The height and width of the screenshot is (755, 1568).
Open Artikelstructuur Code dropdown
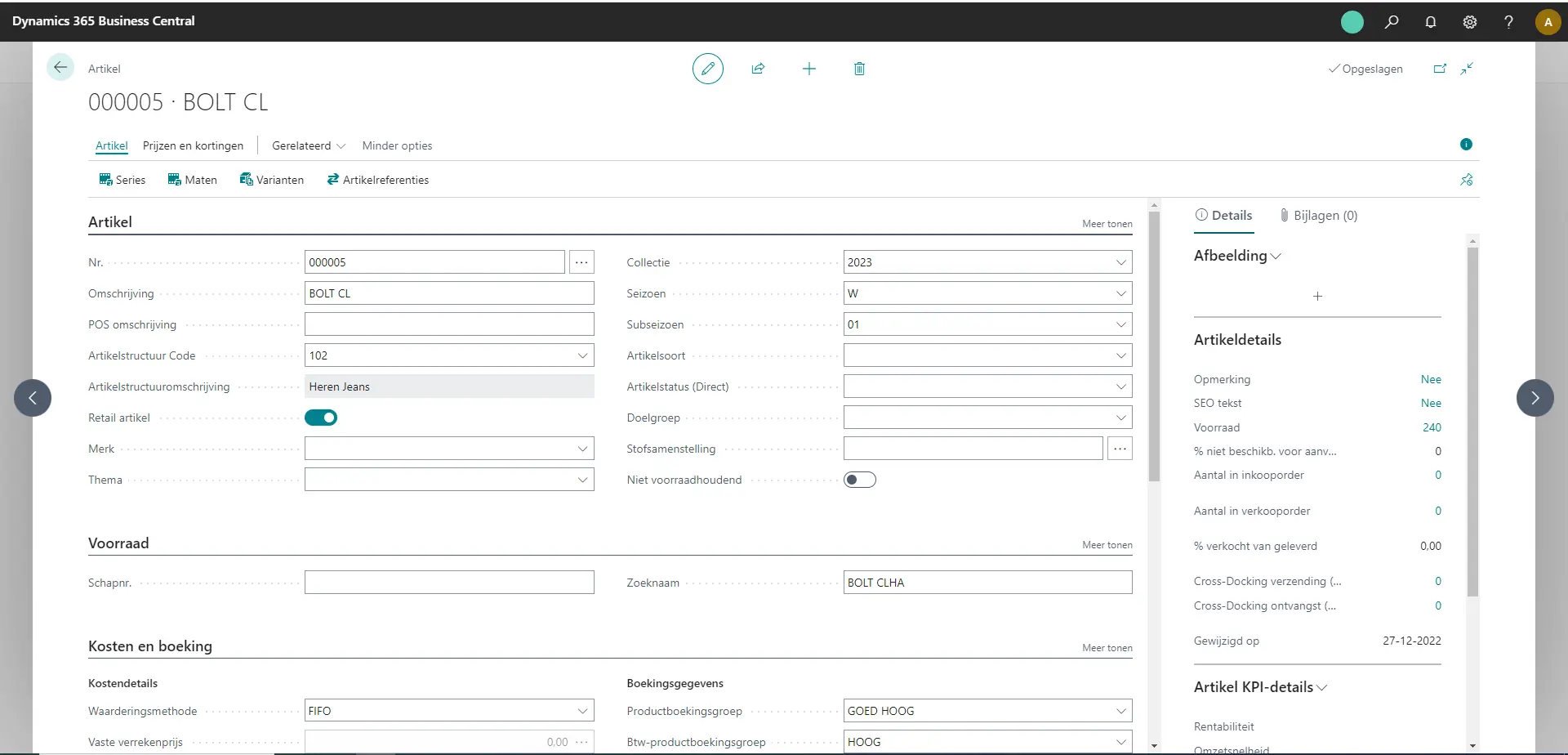coord(582,355)
